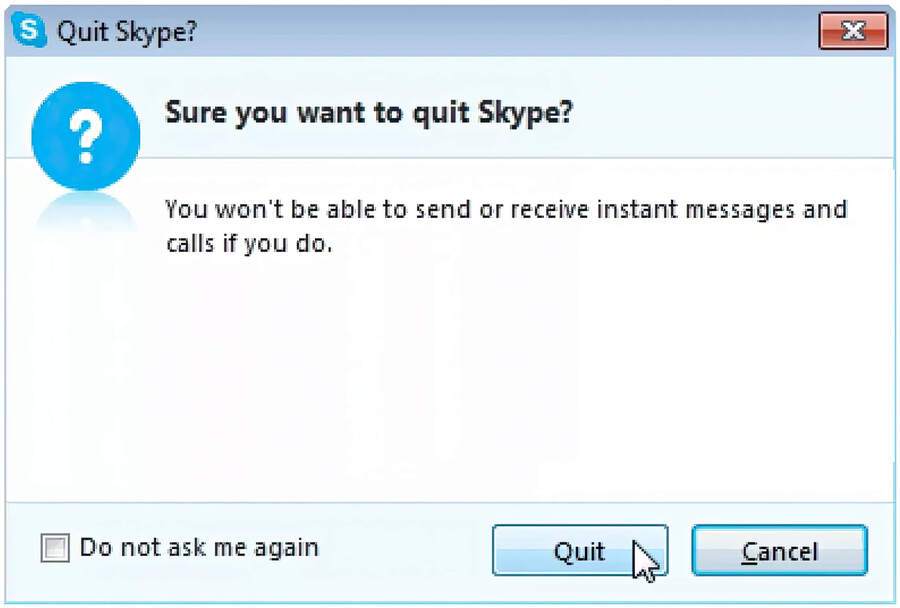Click the 'Quit Skype?' window title text
Screen dimensions: 900x608
pos(127,31)
